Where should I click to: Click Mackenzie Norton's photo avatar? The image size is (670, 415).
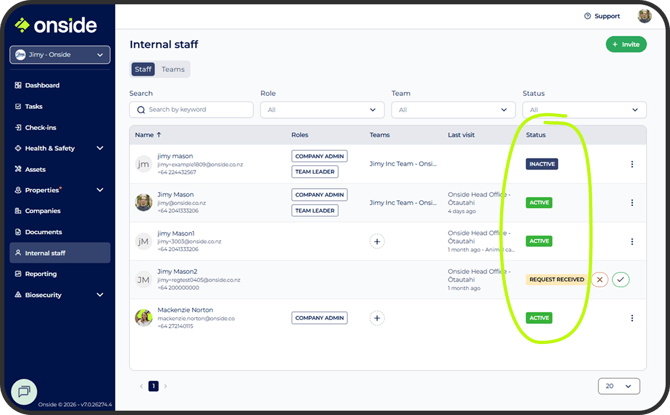(144, 318)
